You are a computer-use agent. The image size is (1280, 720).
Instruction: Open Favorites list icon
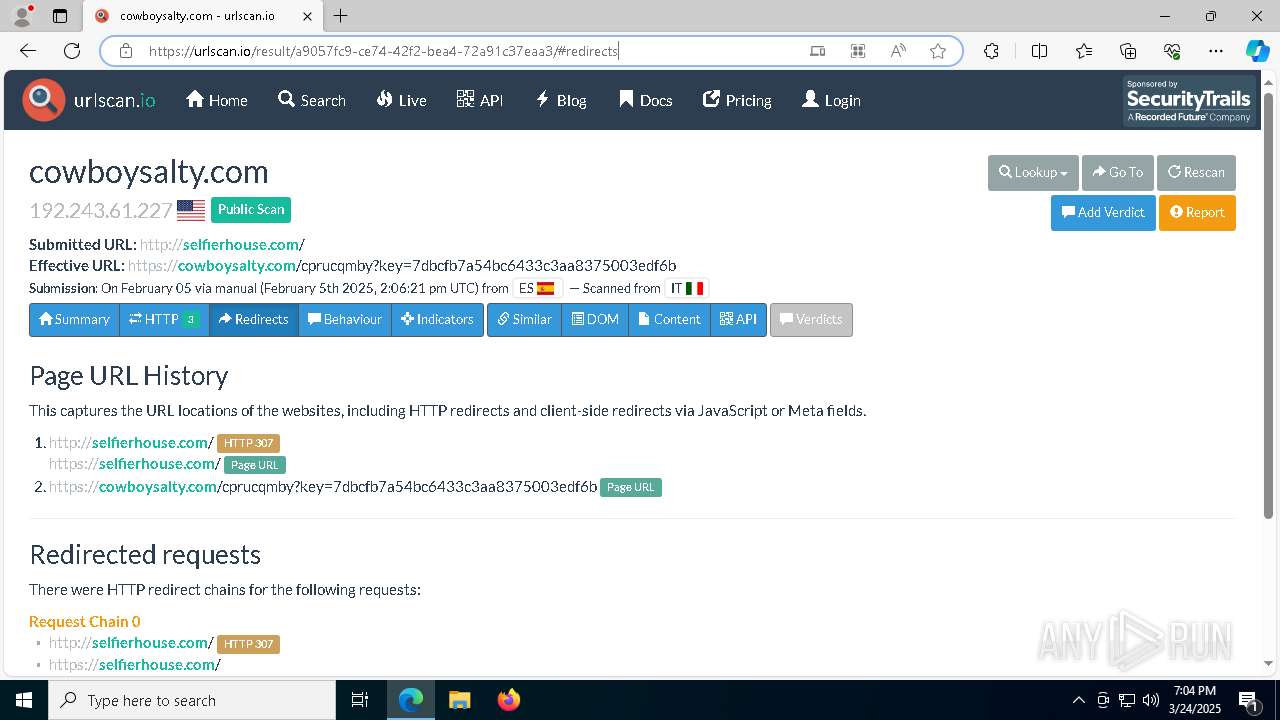1084,51
